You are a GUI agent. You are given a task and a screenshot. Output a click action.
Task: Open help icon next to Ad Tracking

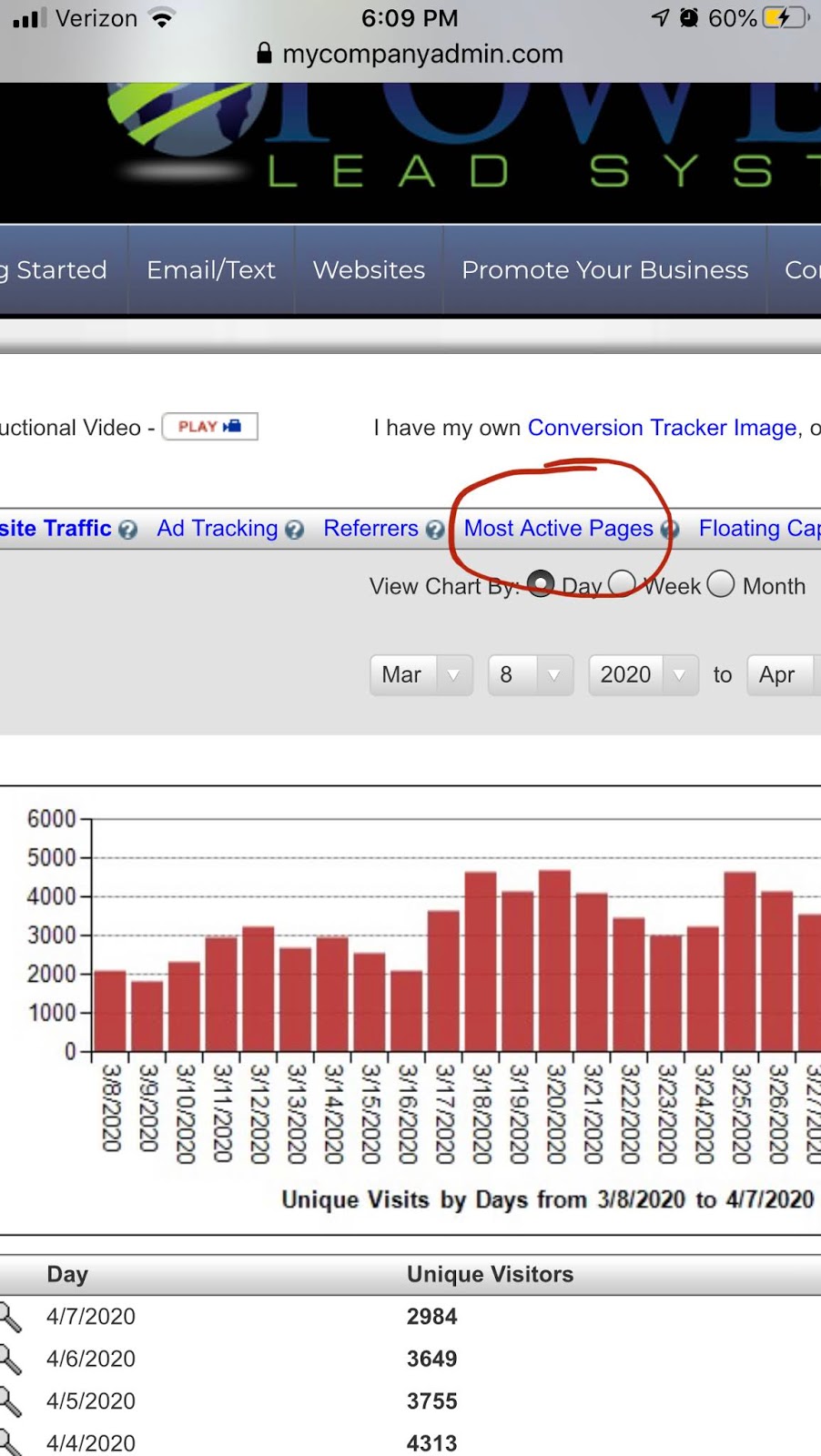pos(294,530)
